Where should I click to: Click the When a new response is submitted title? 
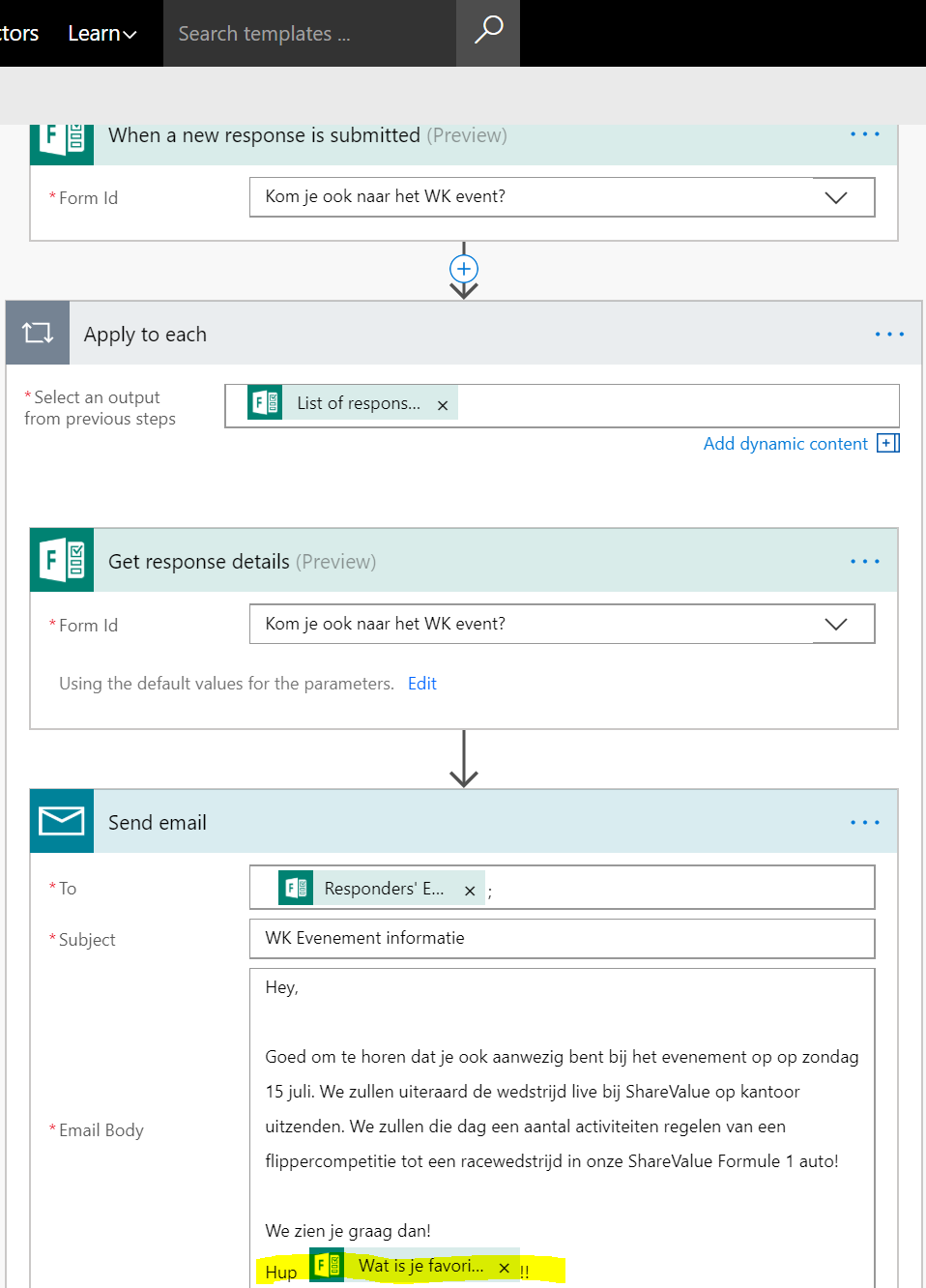tap(264, 135)
